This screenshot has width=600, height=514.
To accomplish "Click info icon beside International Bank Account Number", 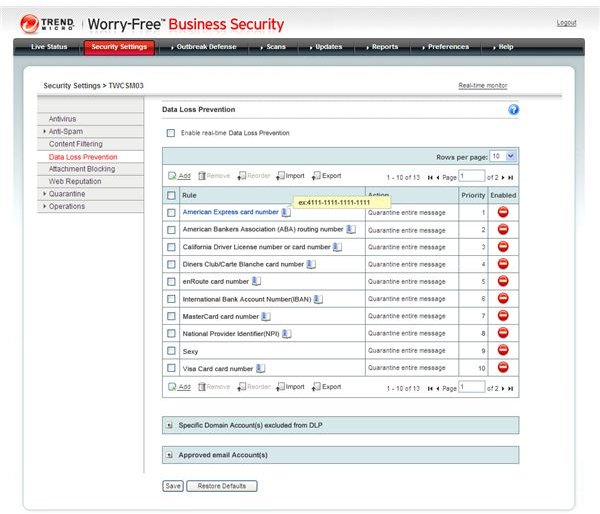I will coord(318,299).
